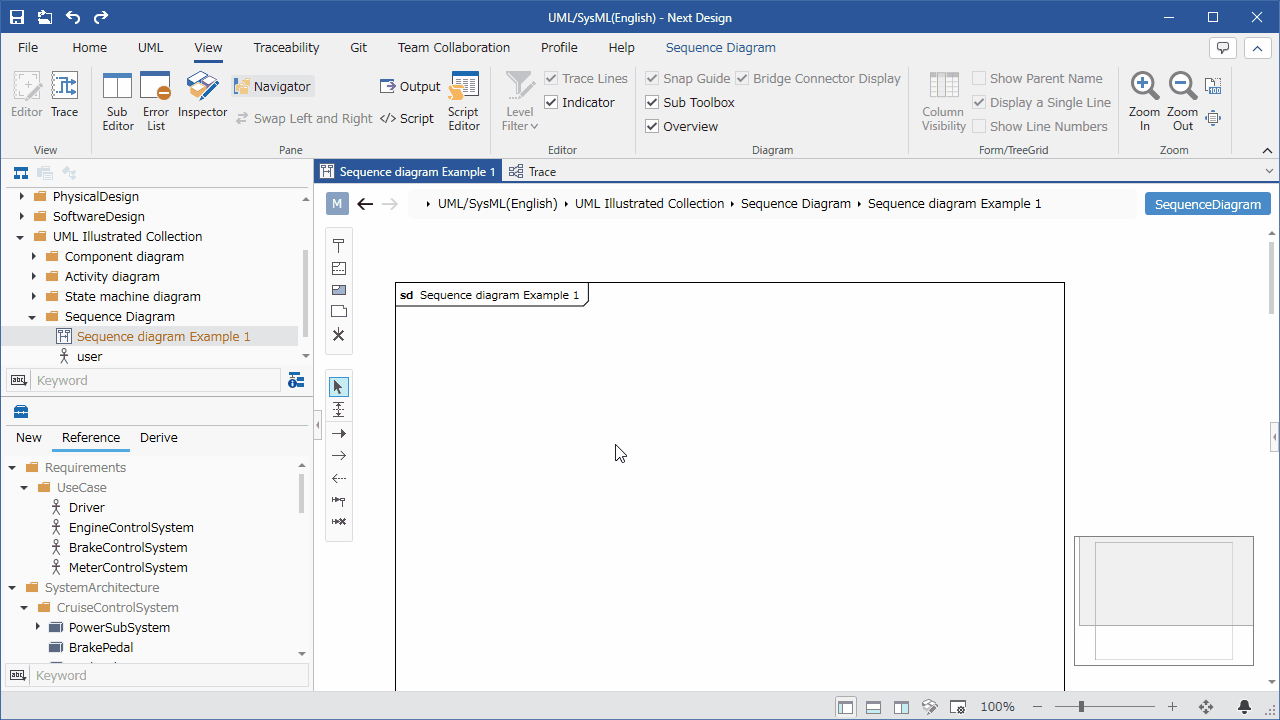This screenshot has height=720, width=1280.
Task: Select the create message tool
Action: pos(339,500)
